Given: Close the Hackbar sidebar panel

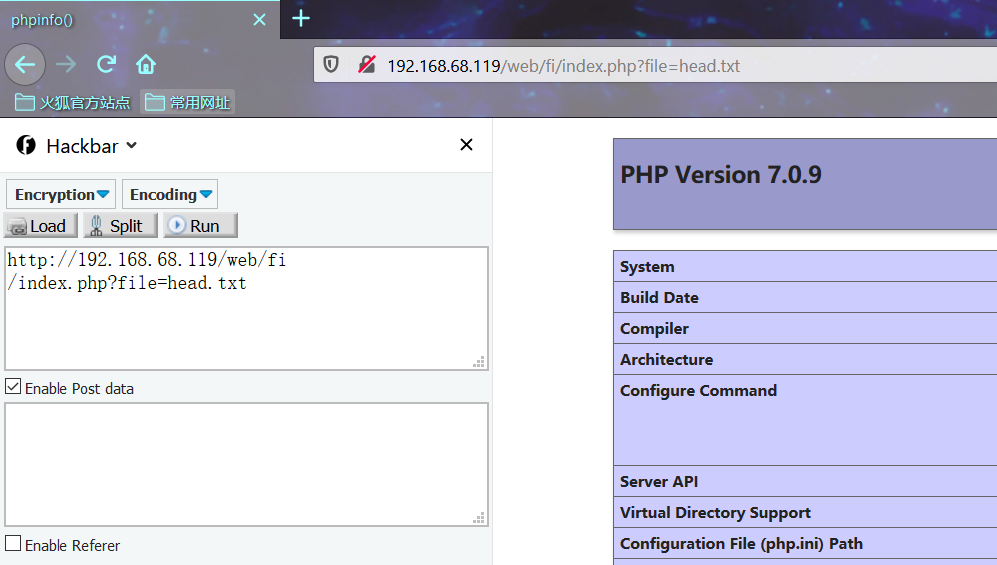Looking at the screenshot, I should click(466, 145).
